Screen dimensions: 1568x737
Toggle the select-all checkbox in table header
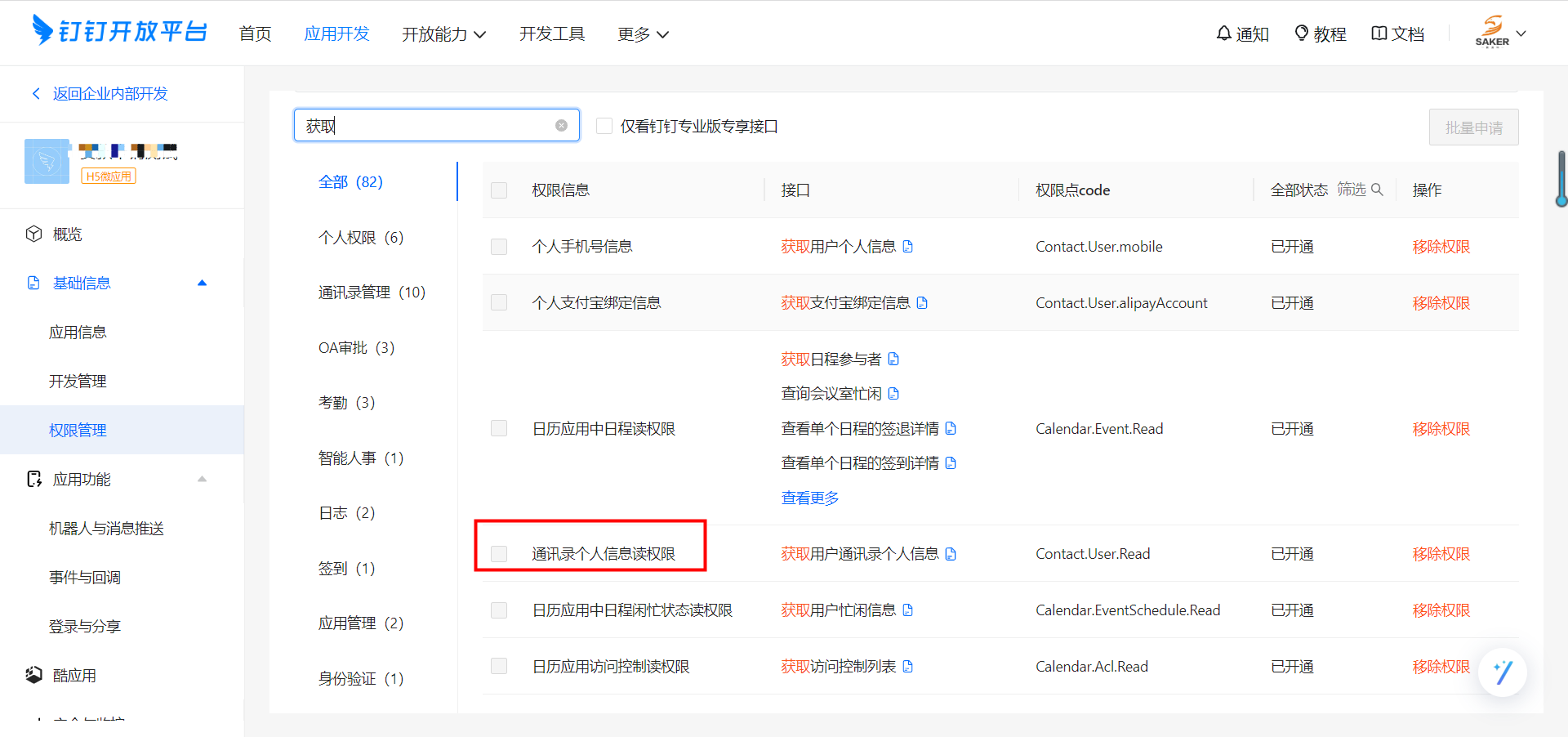pyautogui.click(x=499, y=190)
